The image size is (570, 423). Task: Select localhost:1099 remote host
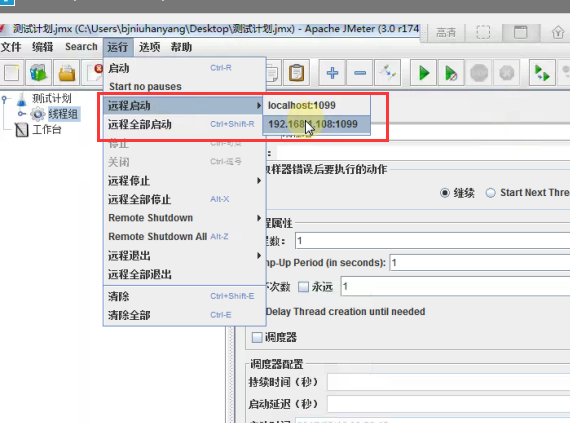point(317,105)
